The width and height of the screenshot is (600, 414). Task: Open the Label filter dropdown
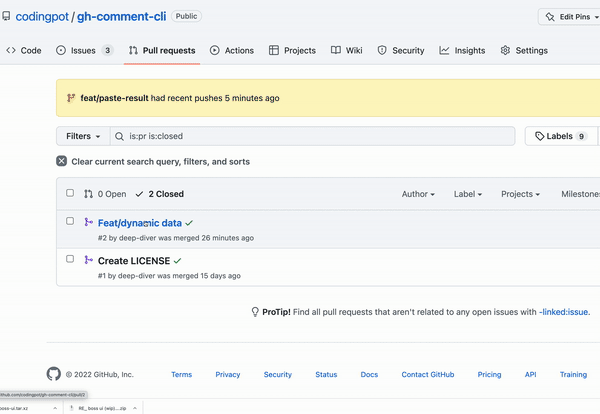point(468,194)
